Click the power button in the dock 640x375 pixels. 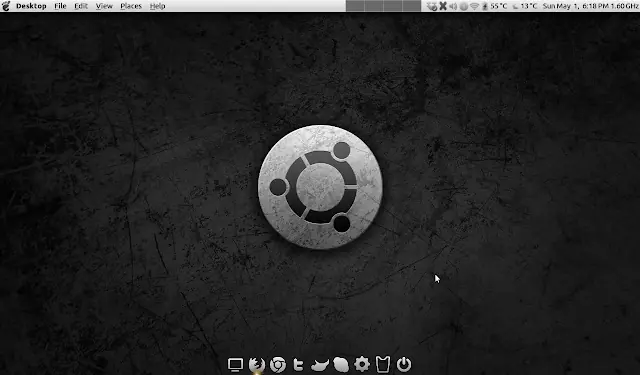coord(404,364)
